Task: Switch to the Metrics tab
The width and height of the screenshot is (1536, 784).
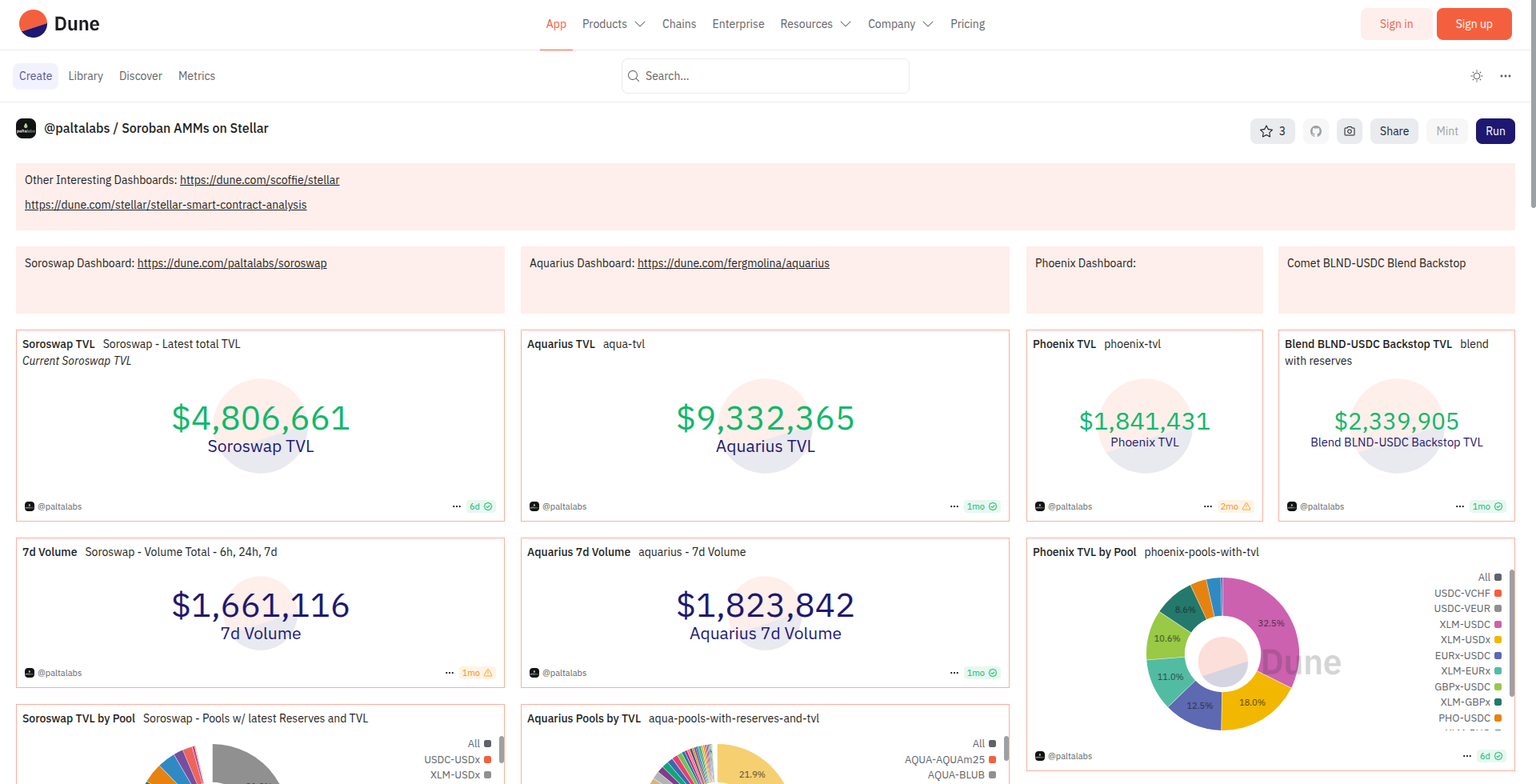Action: (x=197, y=76)
